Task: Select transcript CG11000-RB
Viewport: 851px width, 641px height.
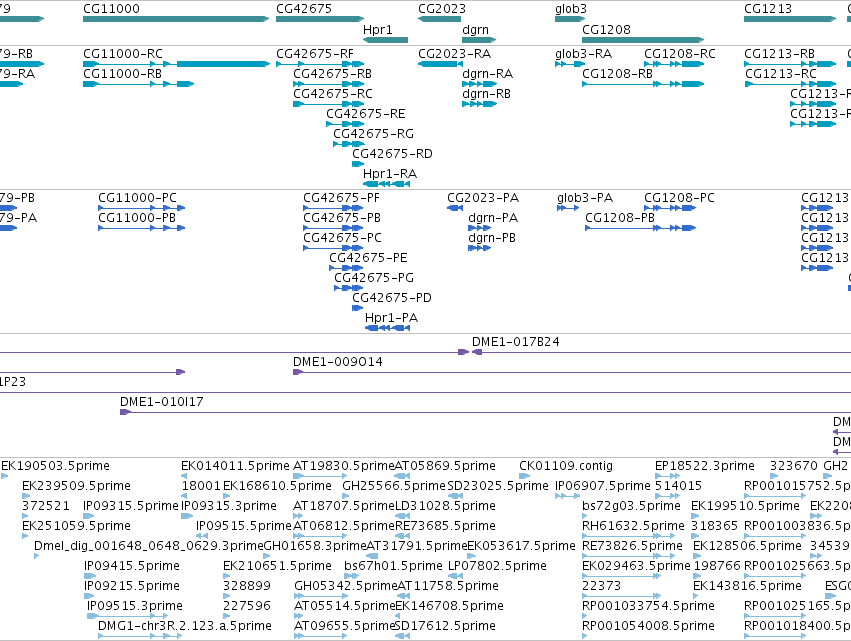Action: pyautogui.click(x=138, y=84)
